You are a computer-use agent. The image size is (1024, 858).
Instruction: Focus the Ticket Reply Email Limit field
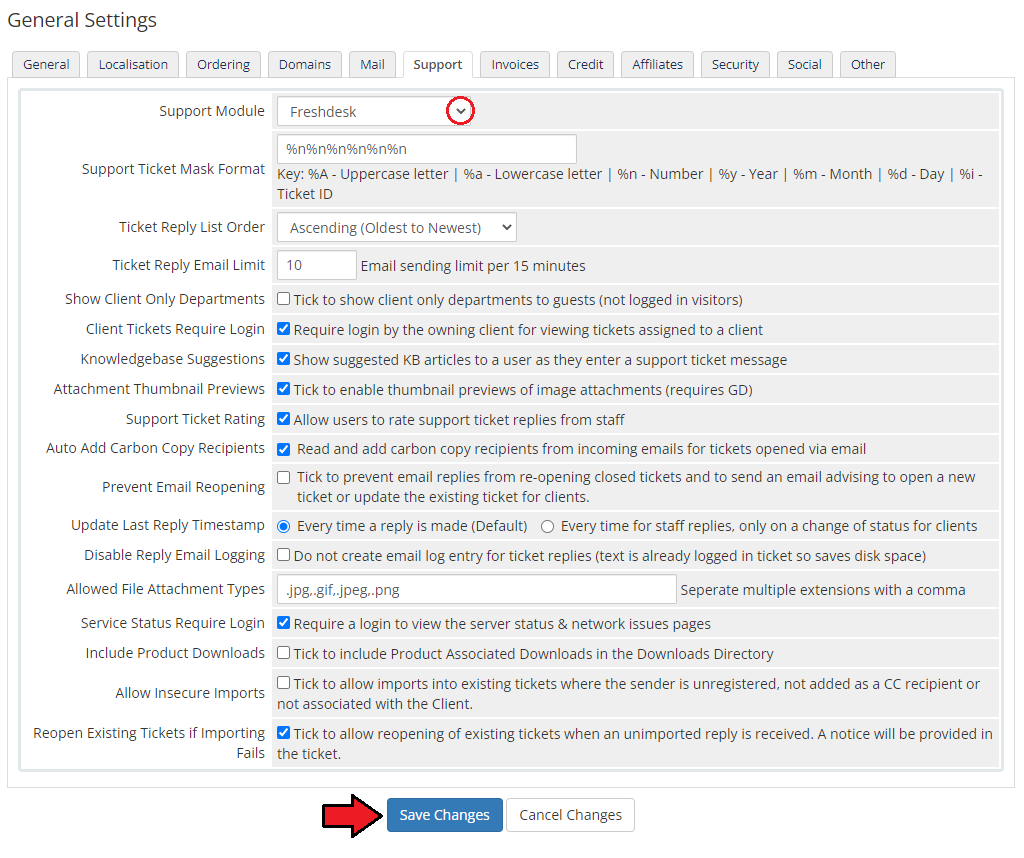click(316, 265)
